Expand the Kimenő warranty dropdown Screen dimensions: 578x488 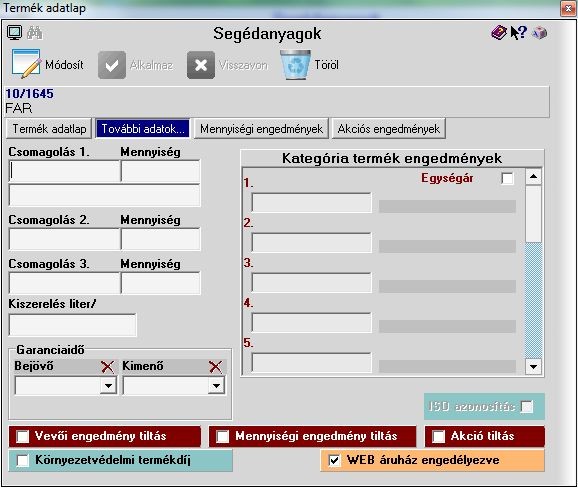[216, 386]
